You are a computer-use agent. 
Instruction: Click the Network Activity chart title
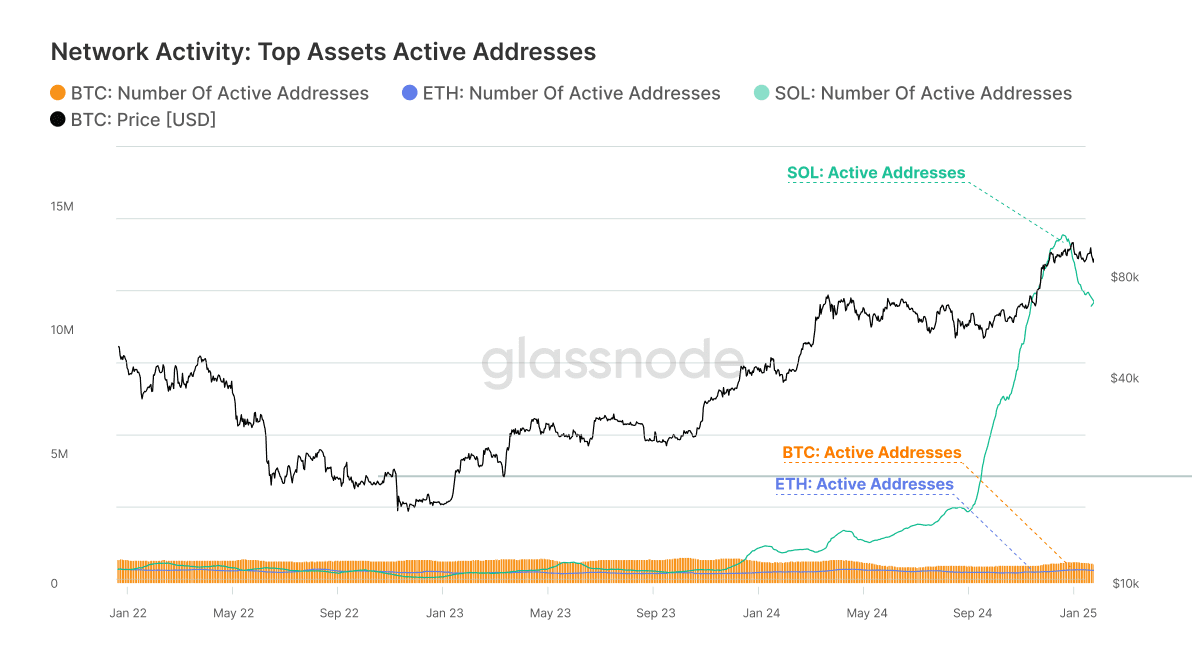pyautogui.click(x=323, y=52)
